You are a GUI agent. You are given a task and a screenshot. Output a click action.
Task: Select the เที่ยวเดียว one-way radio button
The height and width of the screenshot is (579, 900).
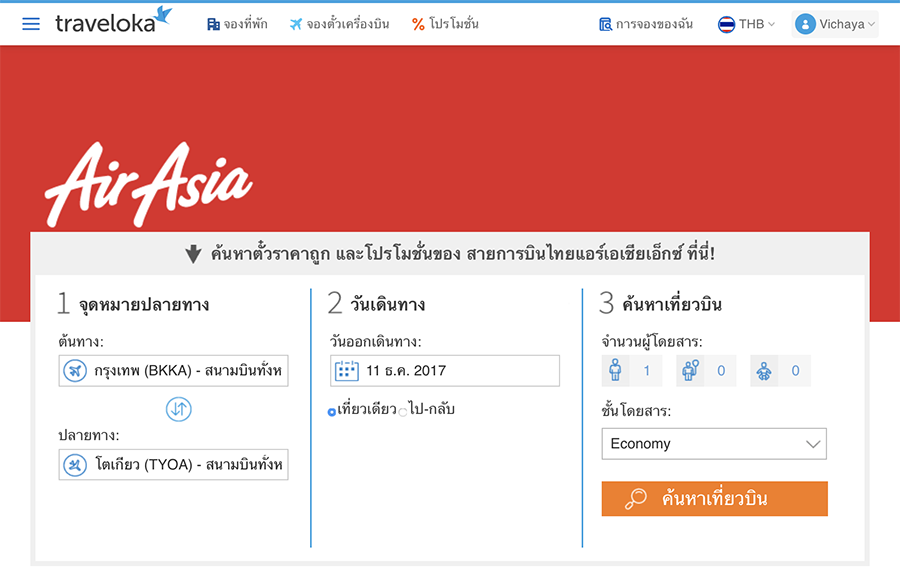click(332, 412)
